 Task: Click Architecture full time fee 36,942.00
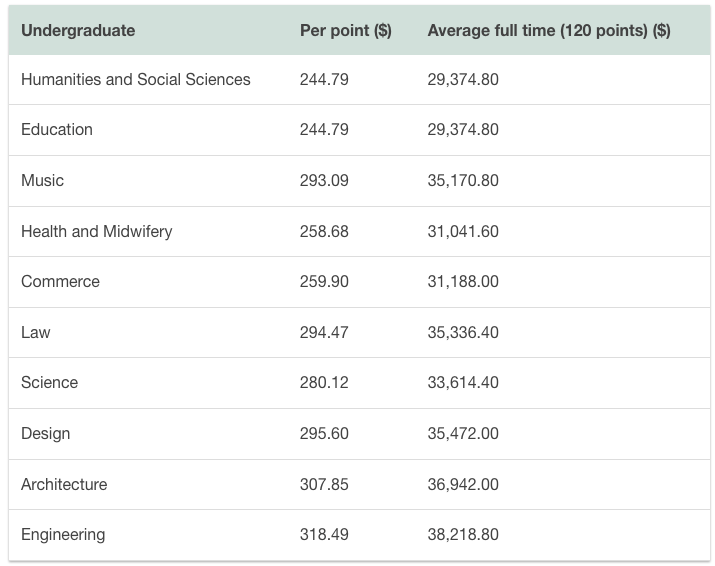click(x=463, y=484)
